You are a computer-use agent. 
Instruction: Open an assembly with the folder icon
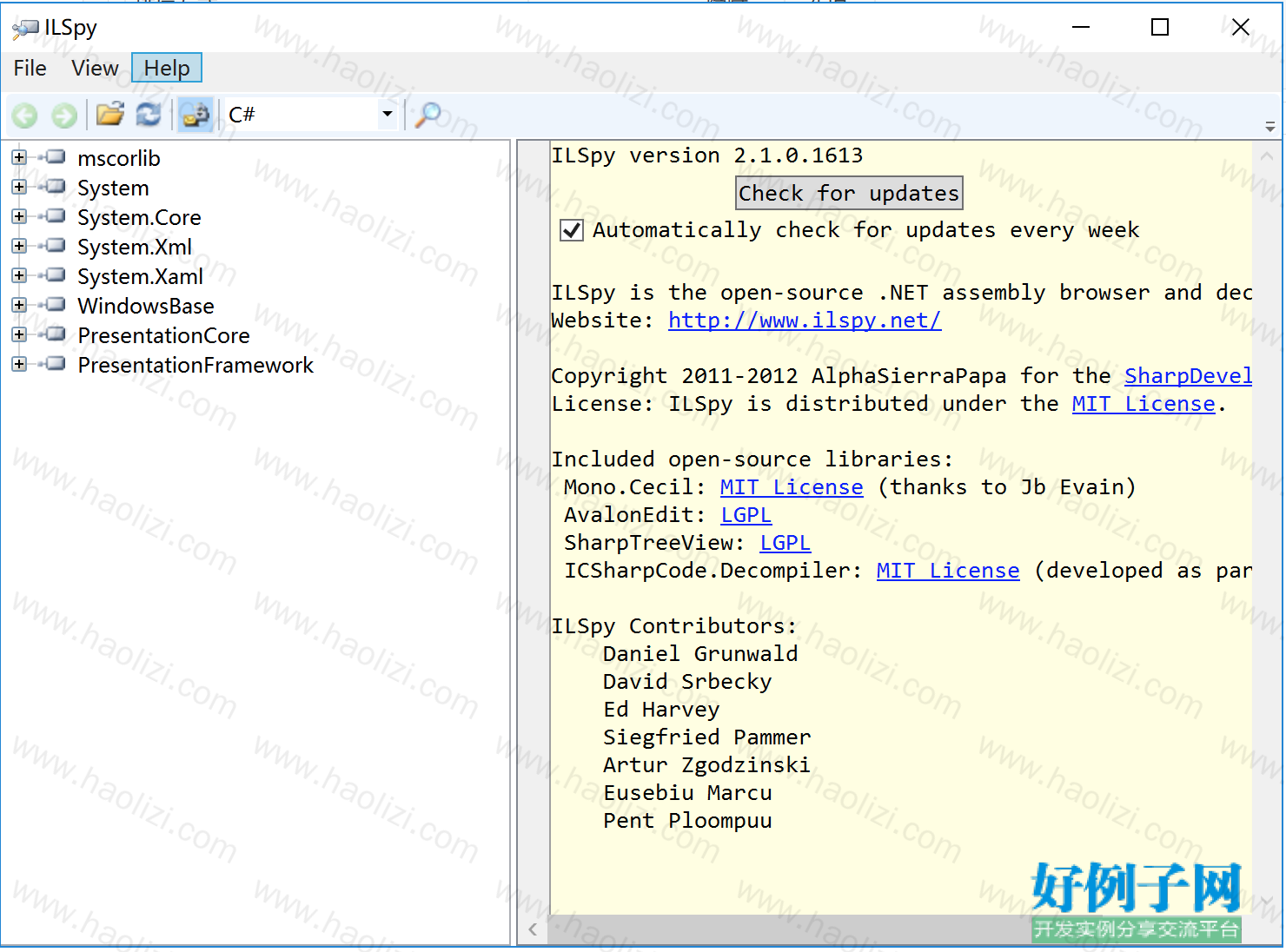tap(109, 114)
